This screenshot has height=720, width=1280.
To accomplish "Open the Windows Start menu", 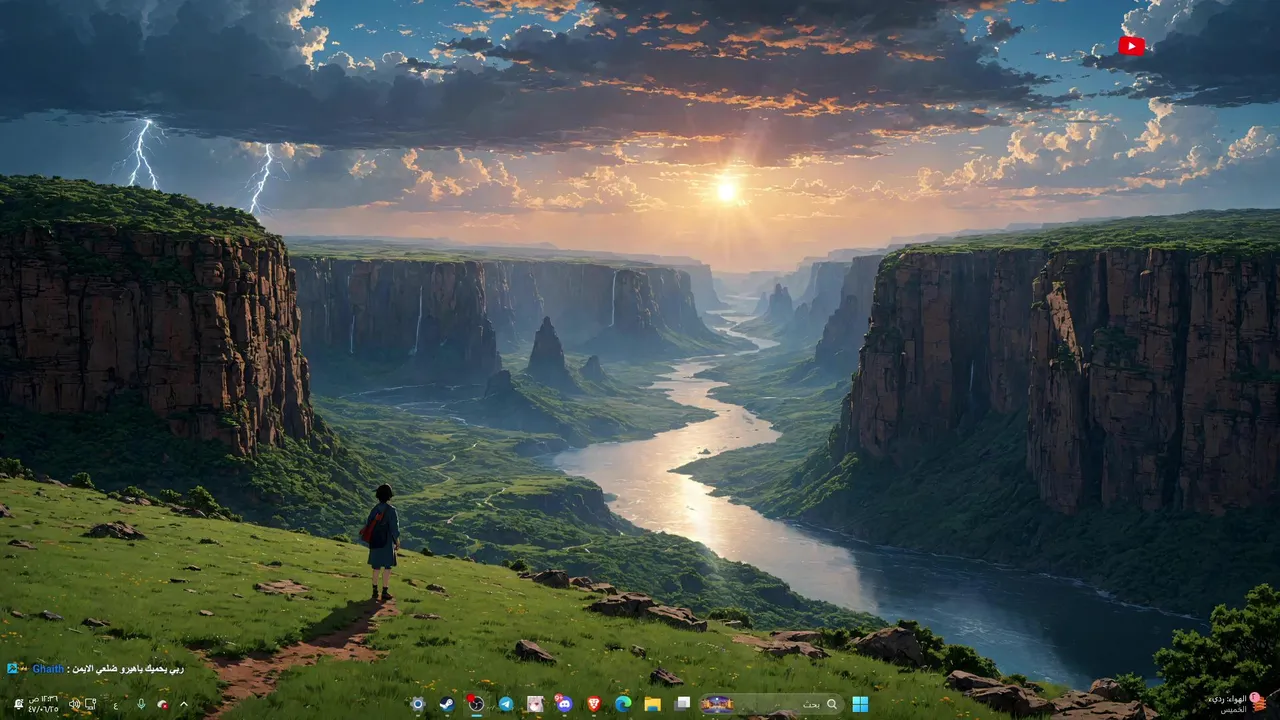I will pyautogui.click(x=860, y=704).
